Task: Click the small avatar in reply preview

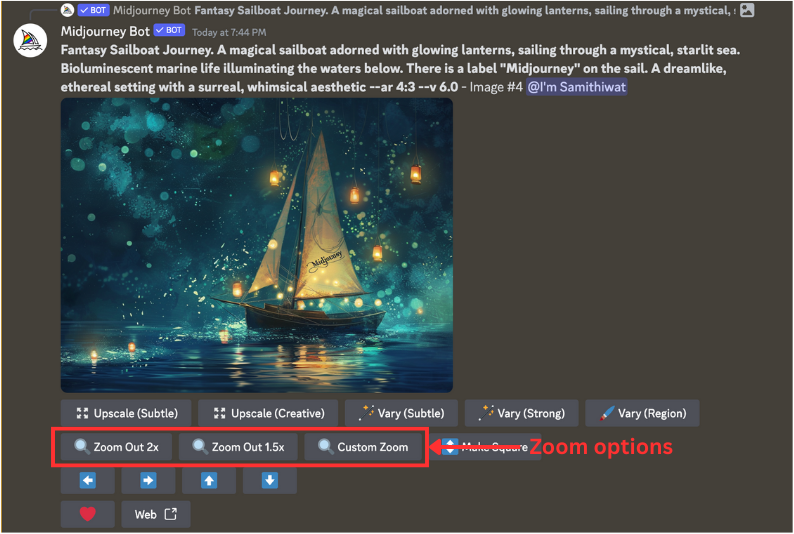Action: pos(67,10)
